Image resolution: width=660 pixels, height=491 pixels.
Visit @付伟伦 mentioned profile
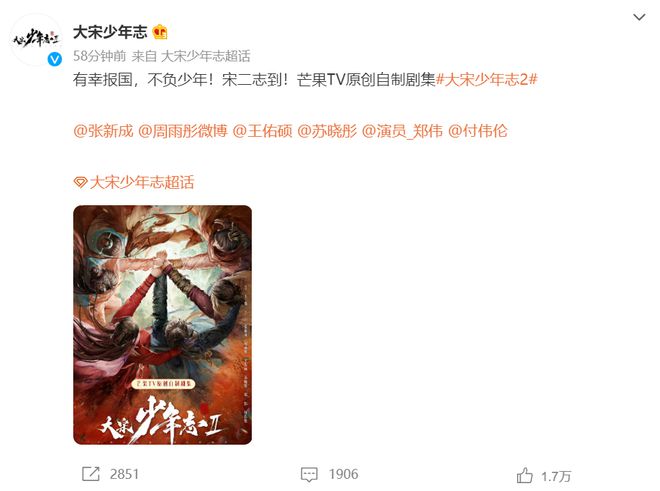tap(478, 131)
